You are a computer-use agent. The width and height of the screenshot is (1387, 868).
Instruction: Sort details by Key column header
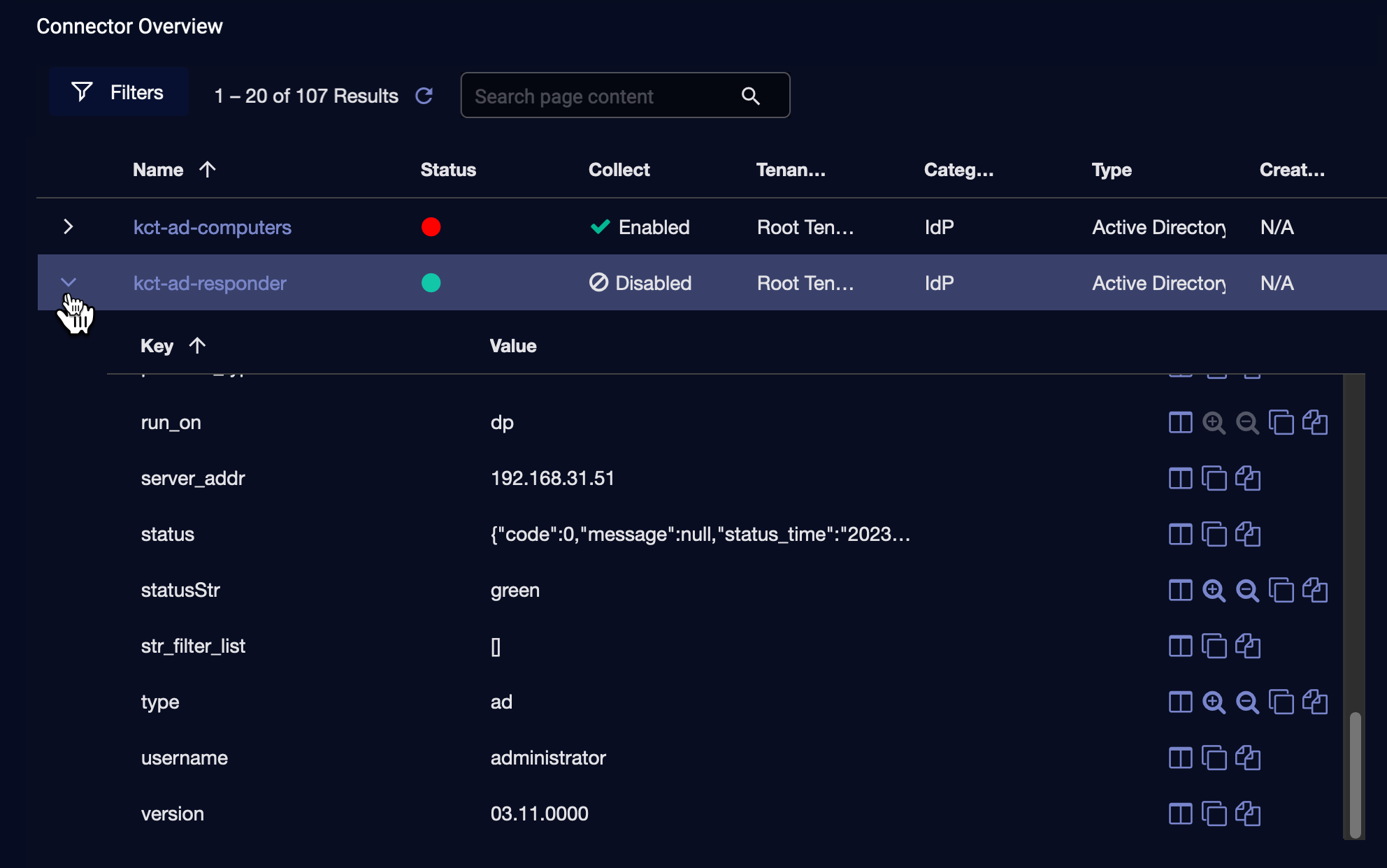(x=157, y=346)
